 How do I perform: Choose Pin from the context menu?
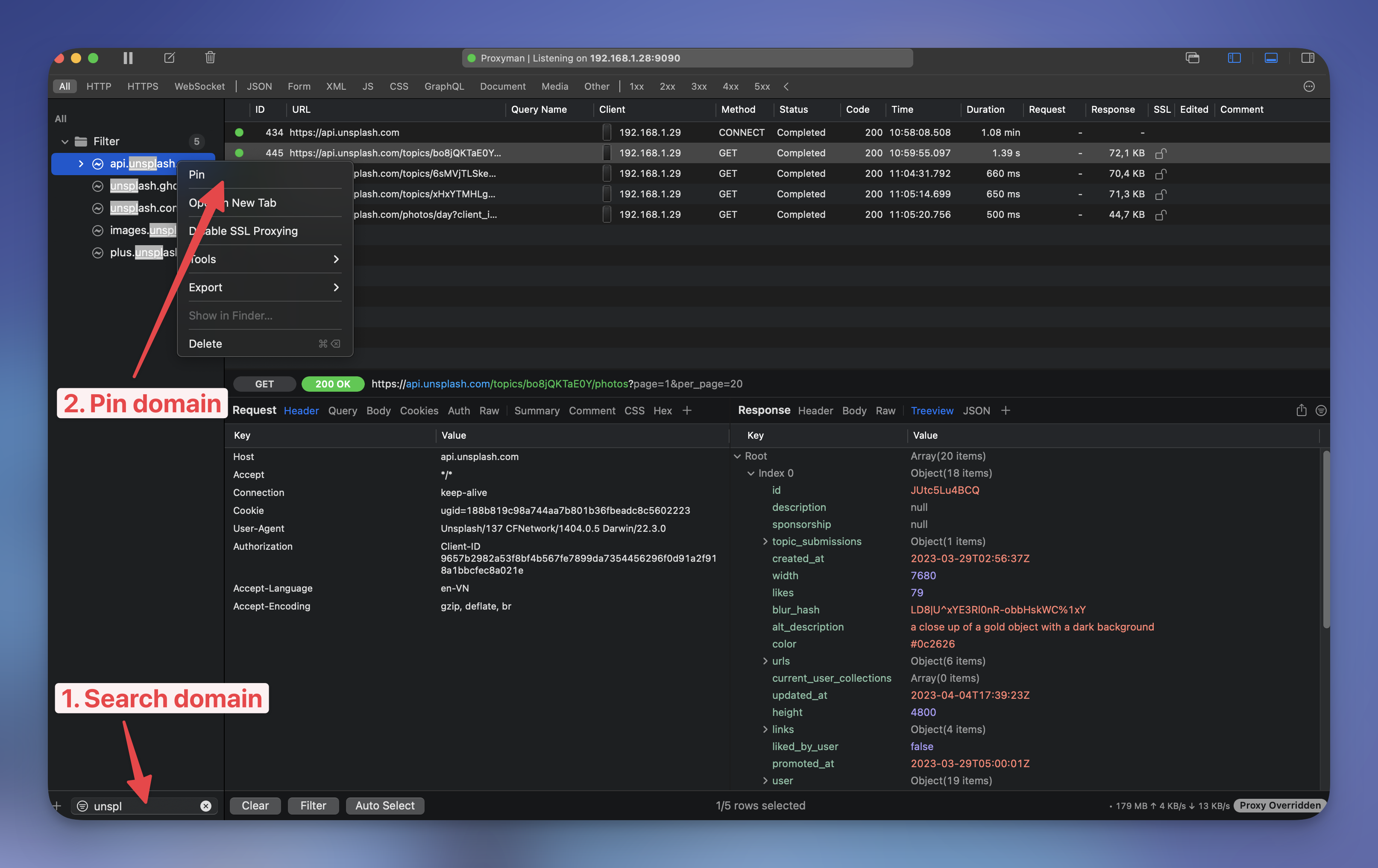[265, 175]
